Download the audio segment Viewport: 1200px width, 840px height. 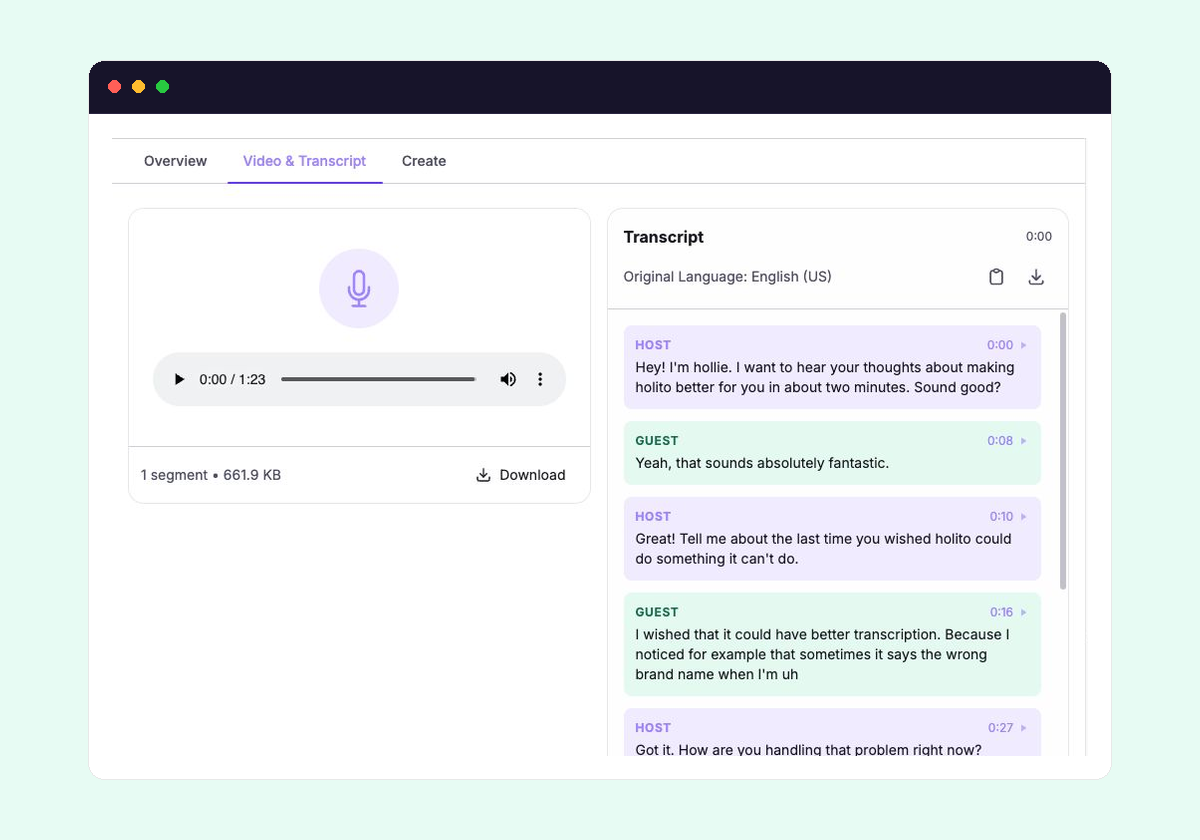pos(521,475)
